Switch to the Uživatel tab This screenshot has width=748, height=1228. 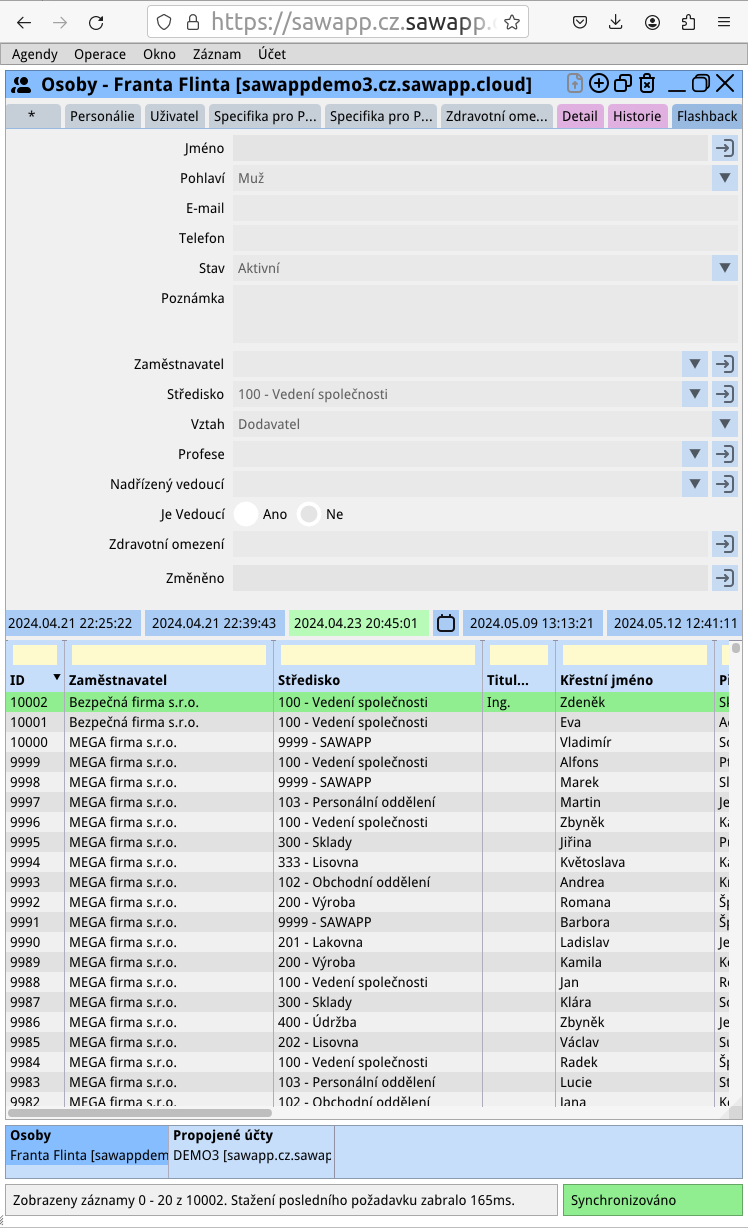point(174,116)
